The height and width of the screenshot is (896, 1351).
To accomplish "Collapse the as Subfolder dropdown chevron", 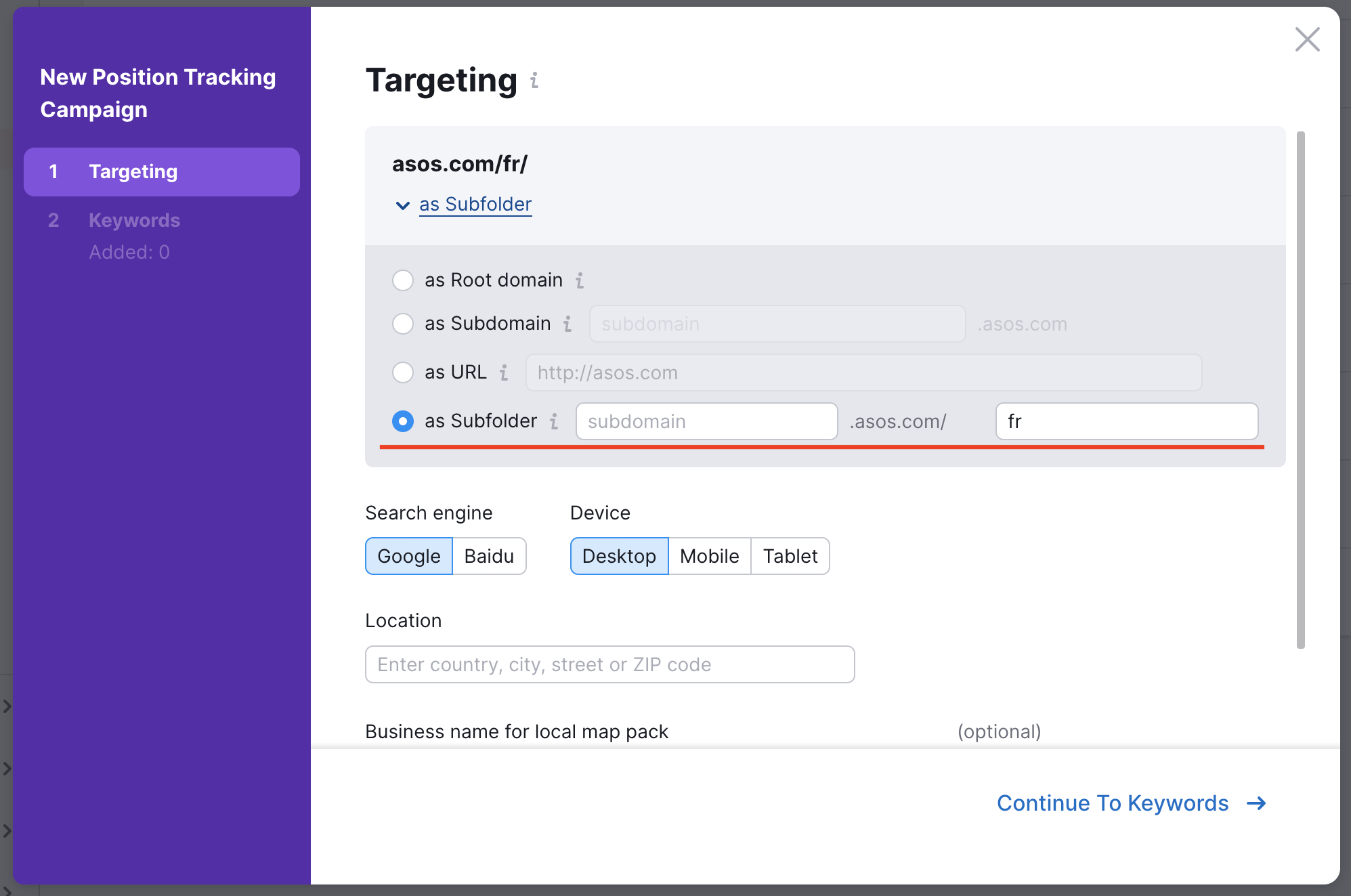I will 402,205.
